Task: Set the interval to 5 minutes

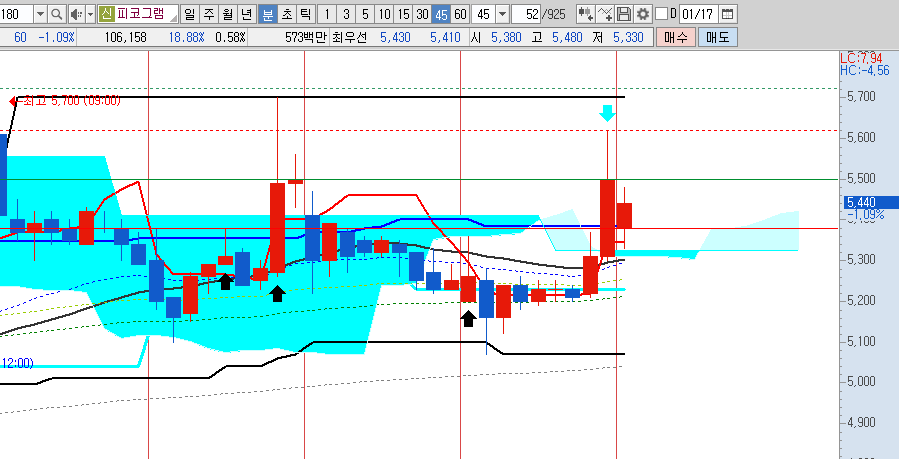Action: (365, 13)
